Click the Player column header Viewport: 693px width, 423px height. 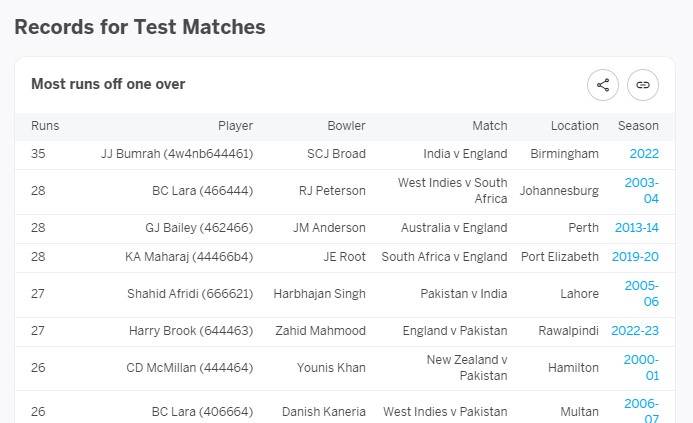tap(236, 126)
